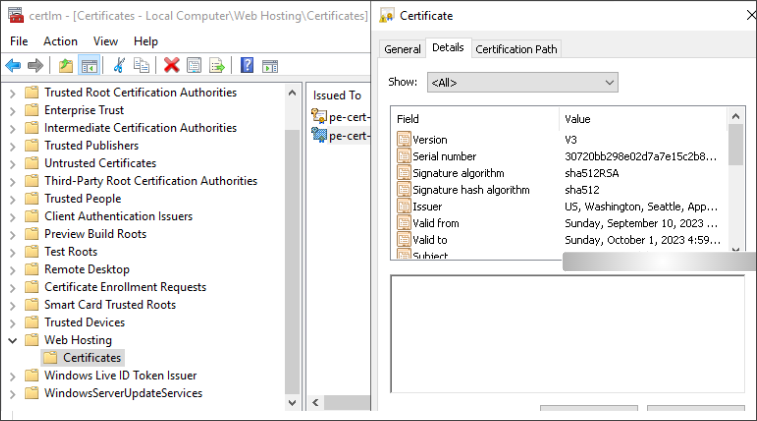Click certificate list scroll left arrow

(x=316, y=402)
